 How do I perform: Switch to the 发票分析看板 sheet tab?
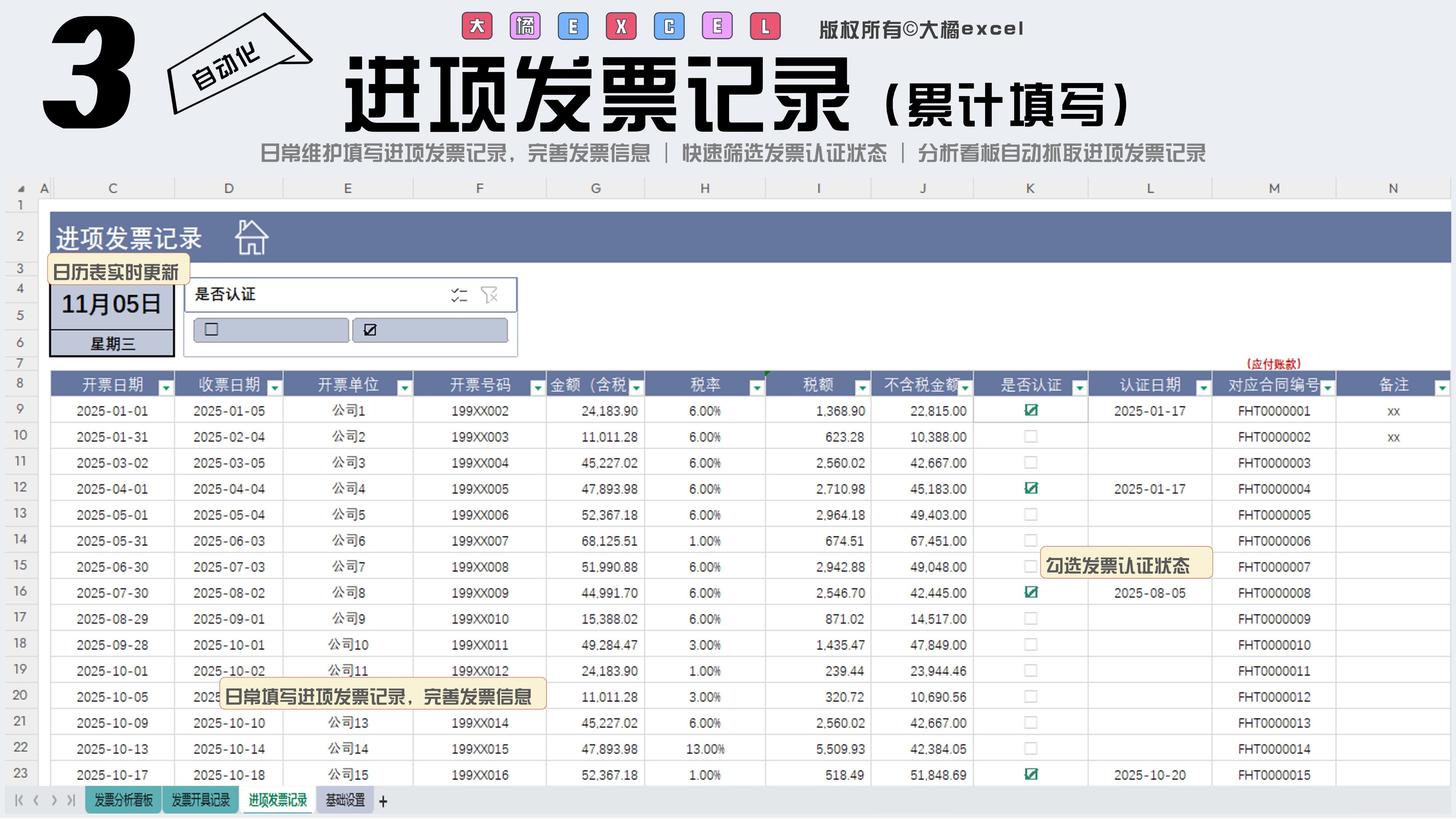[123, 800]
